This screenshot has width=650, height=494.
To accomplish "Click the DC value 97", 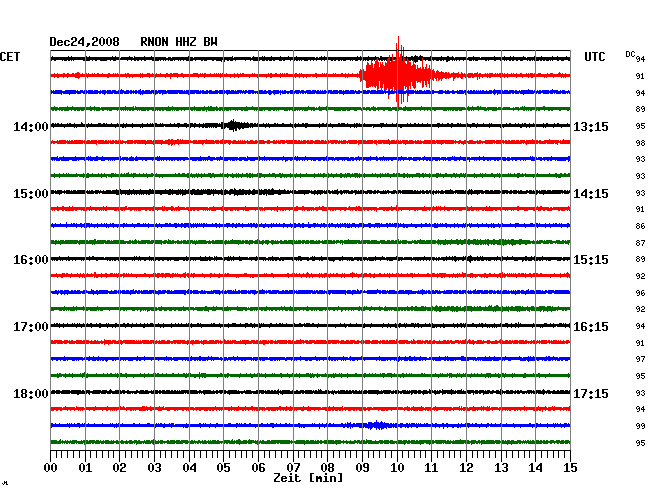I will [640, 359].
